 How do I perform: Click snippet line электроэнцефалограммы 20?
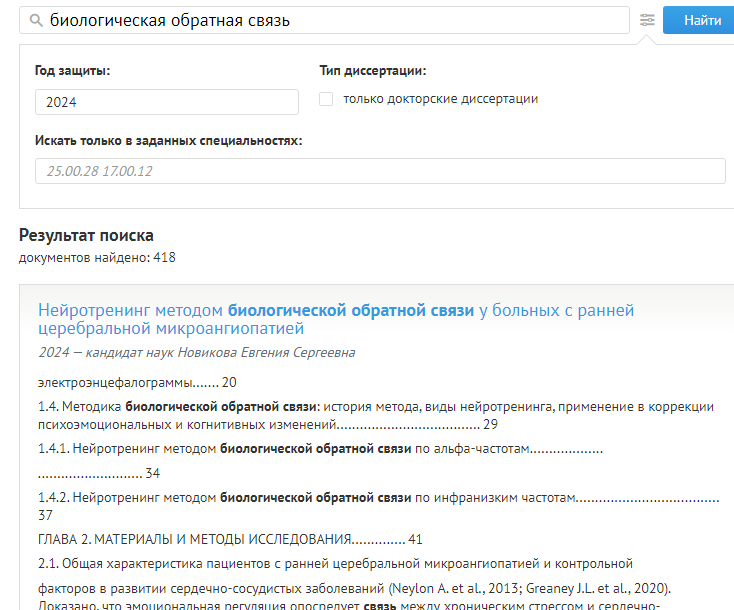(137, 382)
